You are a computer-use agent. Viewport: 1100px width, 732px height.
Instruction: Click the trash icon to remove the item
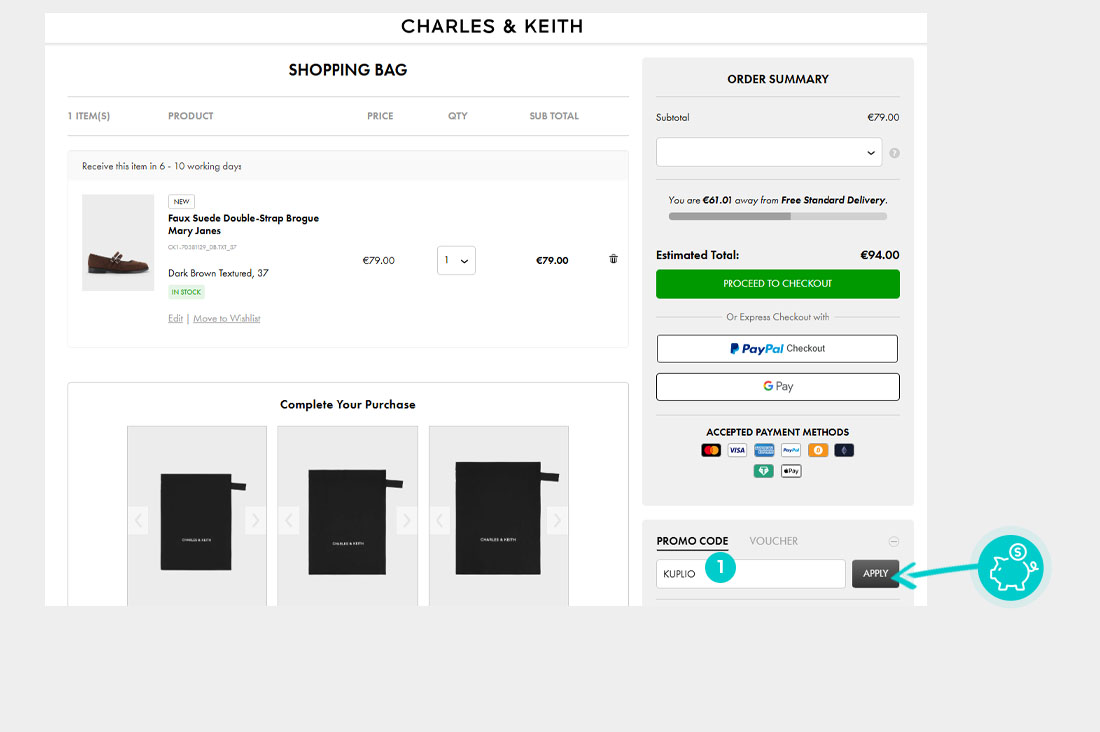[613, 259]
